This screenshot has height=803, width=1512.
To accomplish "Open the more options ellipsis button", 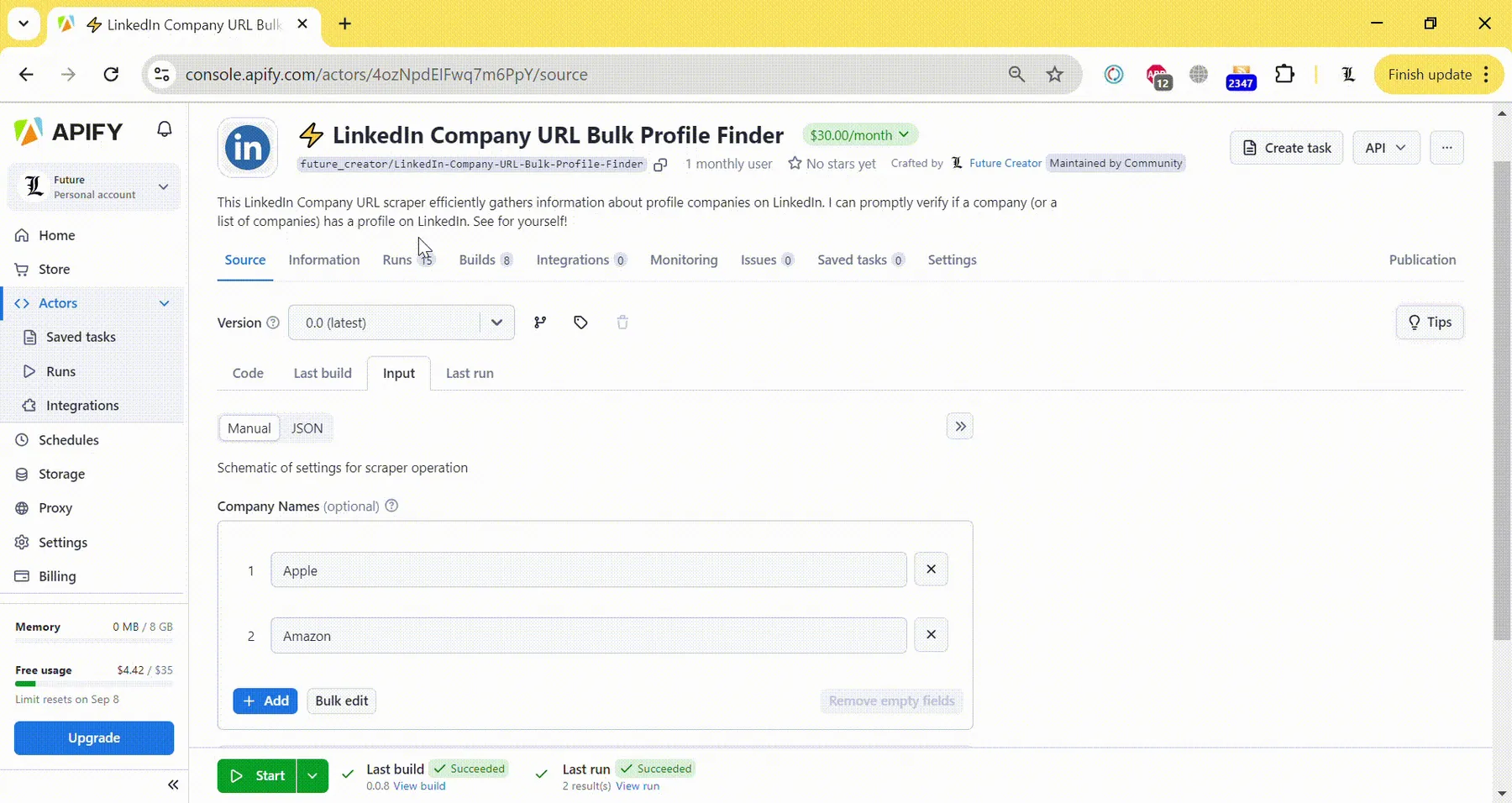I will 1446,148.
